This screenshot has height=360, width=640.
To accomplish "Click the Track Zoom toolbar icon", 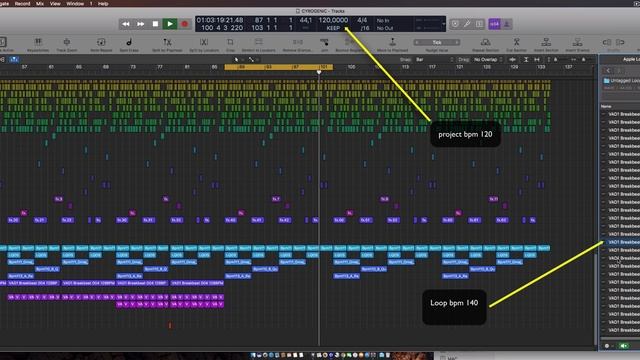I will [x=67, y=42].
